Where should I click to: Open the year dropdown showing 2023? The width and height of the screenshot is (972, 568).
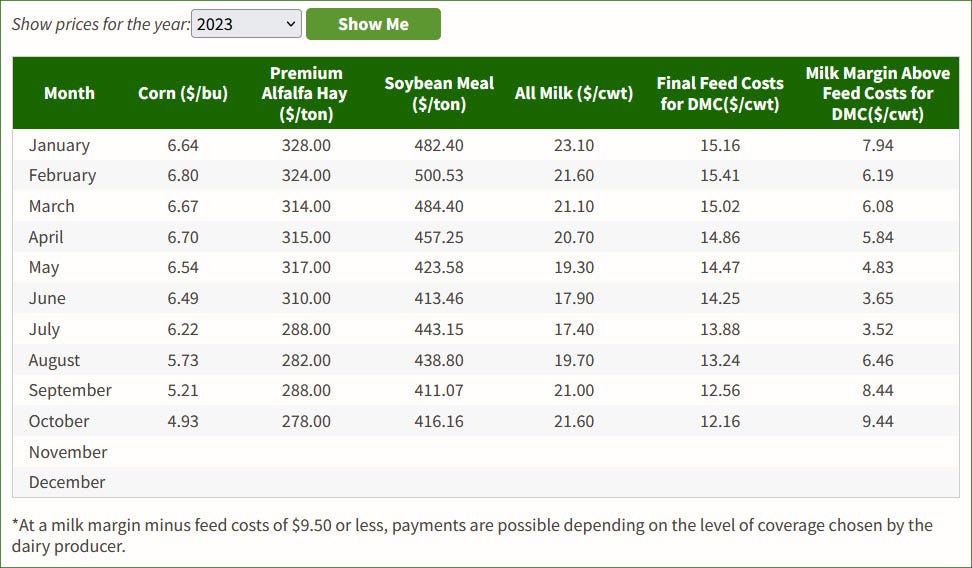[246, 24]
